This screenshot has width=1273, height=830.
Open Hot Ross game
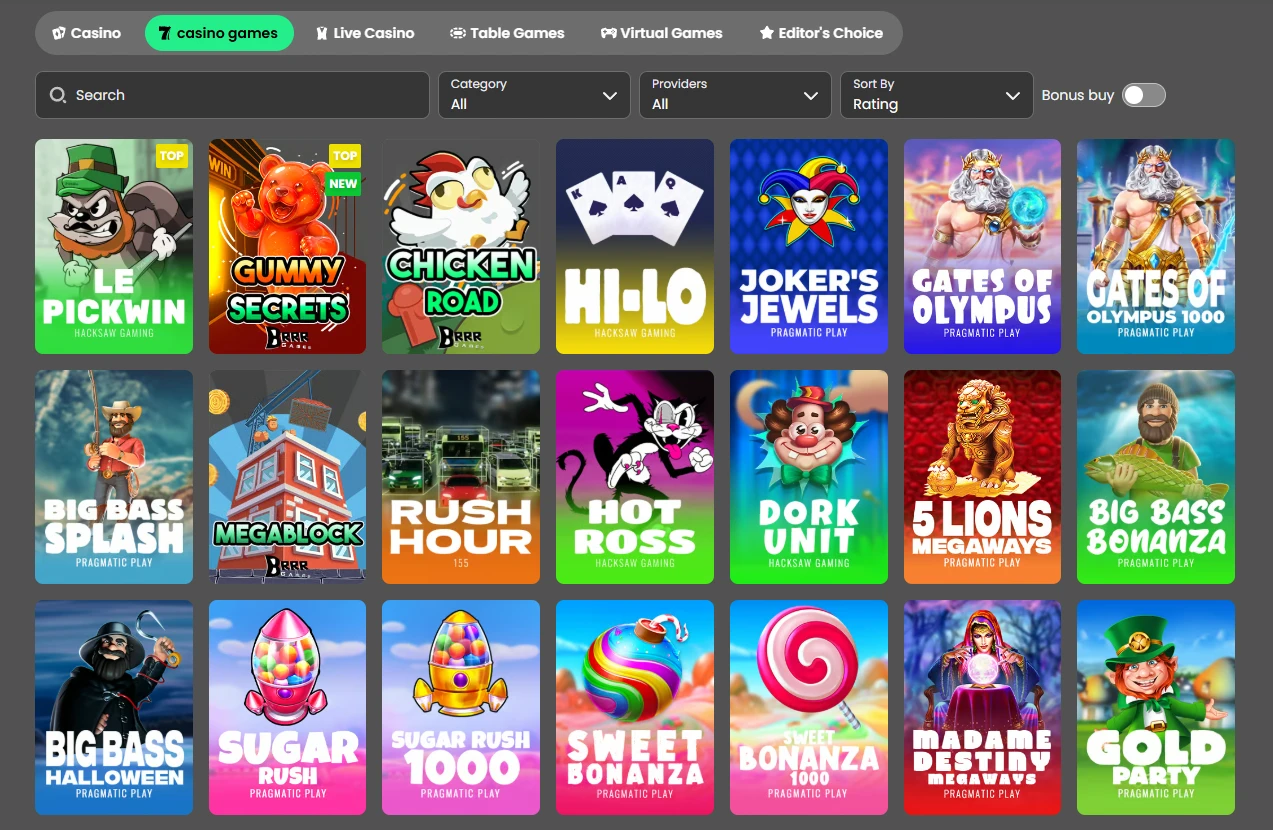(635, 477)
